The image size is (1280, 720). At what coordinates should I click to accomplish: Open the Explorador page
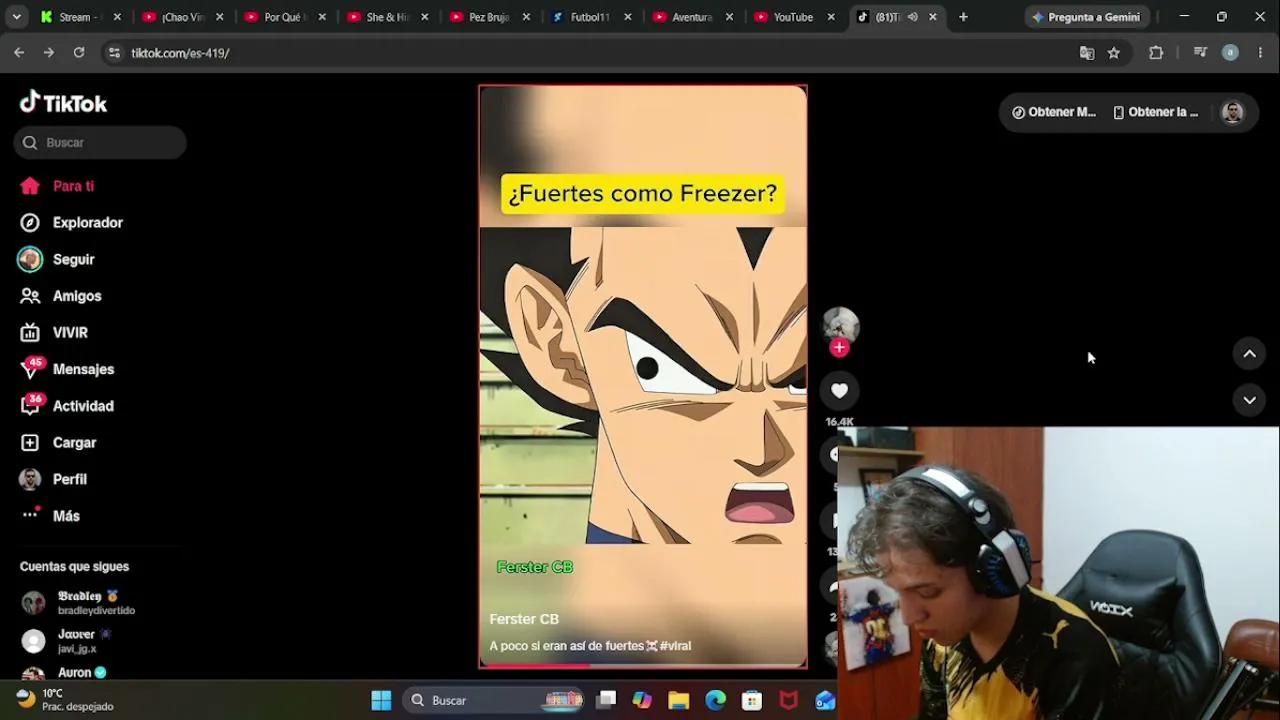[x=71, y=223]
